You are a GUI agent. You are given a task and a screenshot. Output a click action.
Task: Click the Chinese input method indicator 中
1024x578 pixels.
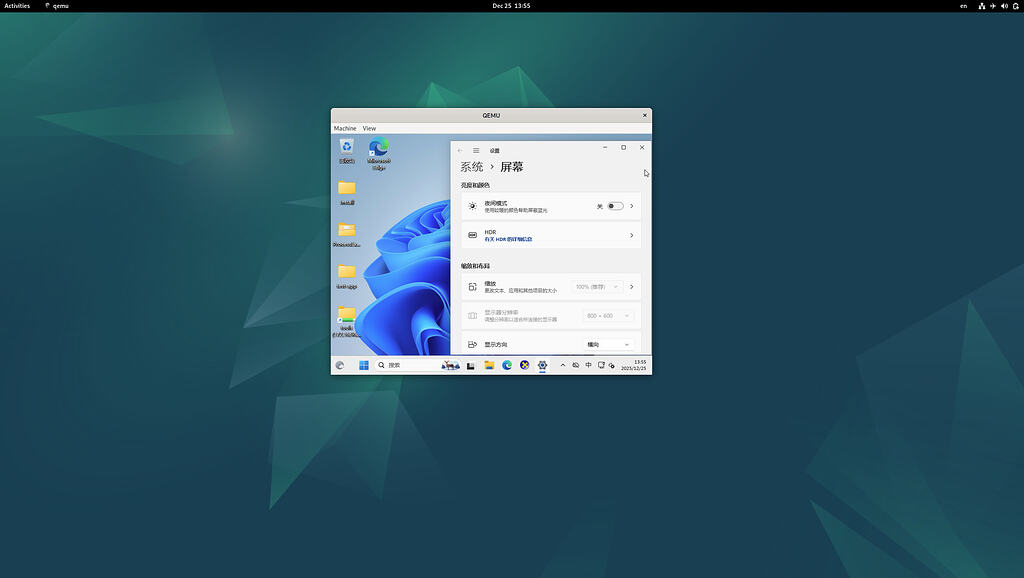tap(588, 365)
